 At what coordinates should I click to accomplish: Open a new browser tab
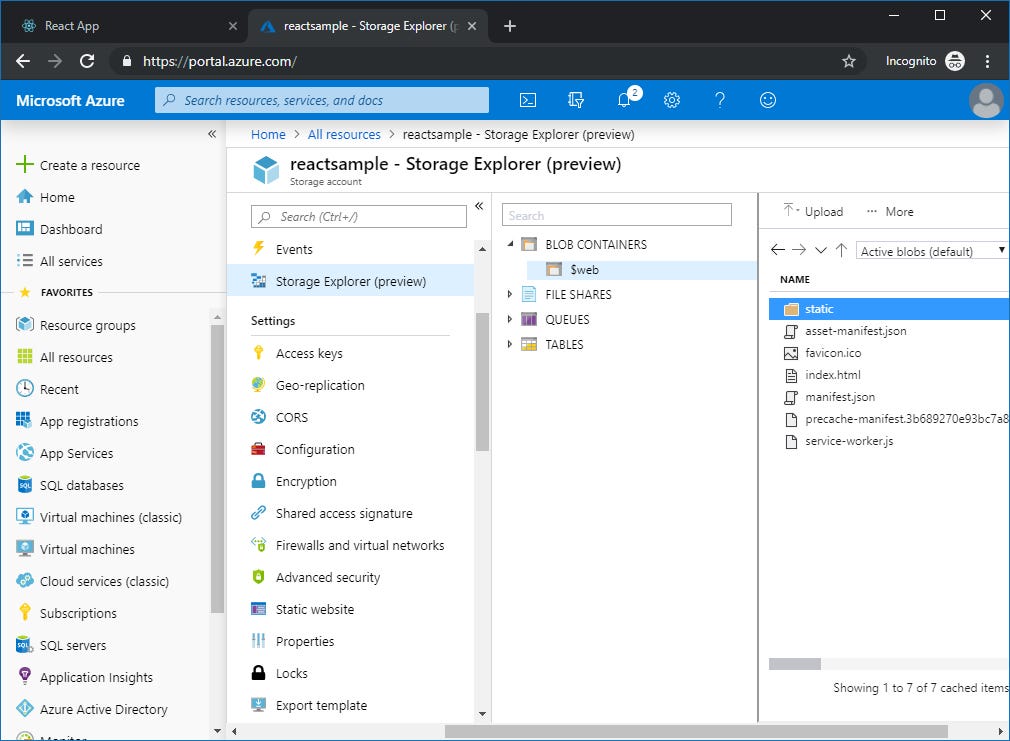point(510,26)
